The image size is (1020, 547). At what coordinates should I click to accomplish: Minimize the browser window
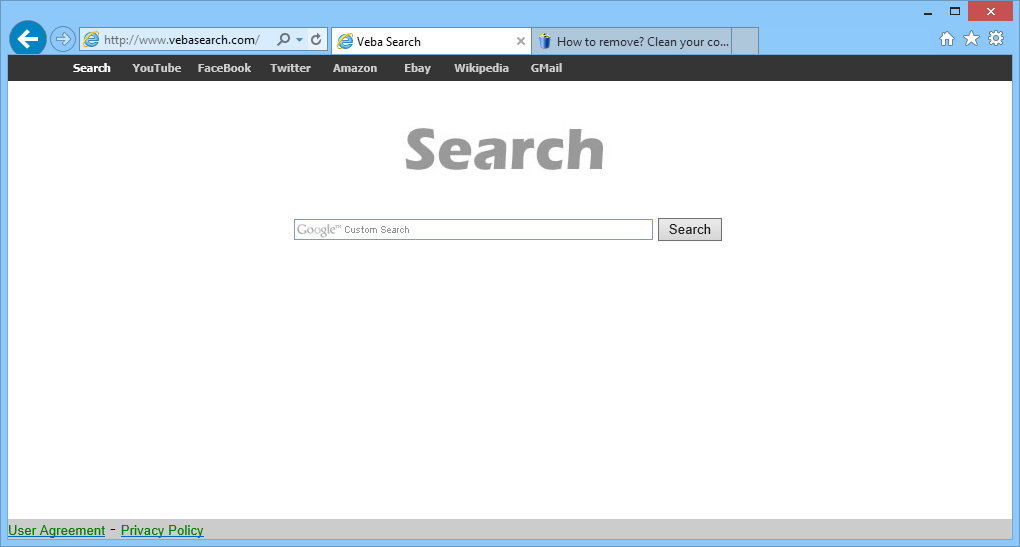(x=928, y=12)
